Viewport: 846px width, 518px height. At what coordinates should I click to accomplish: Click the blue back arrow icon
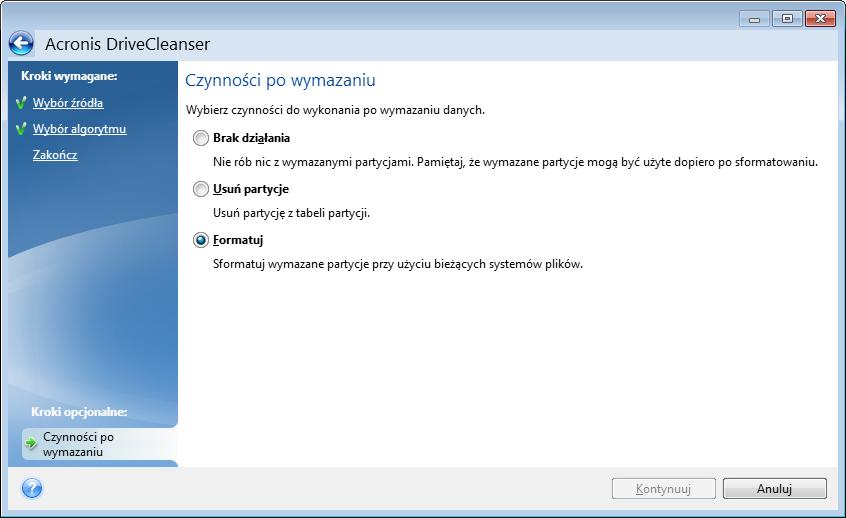[x=21, y=44]
